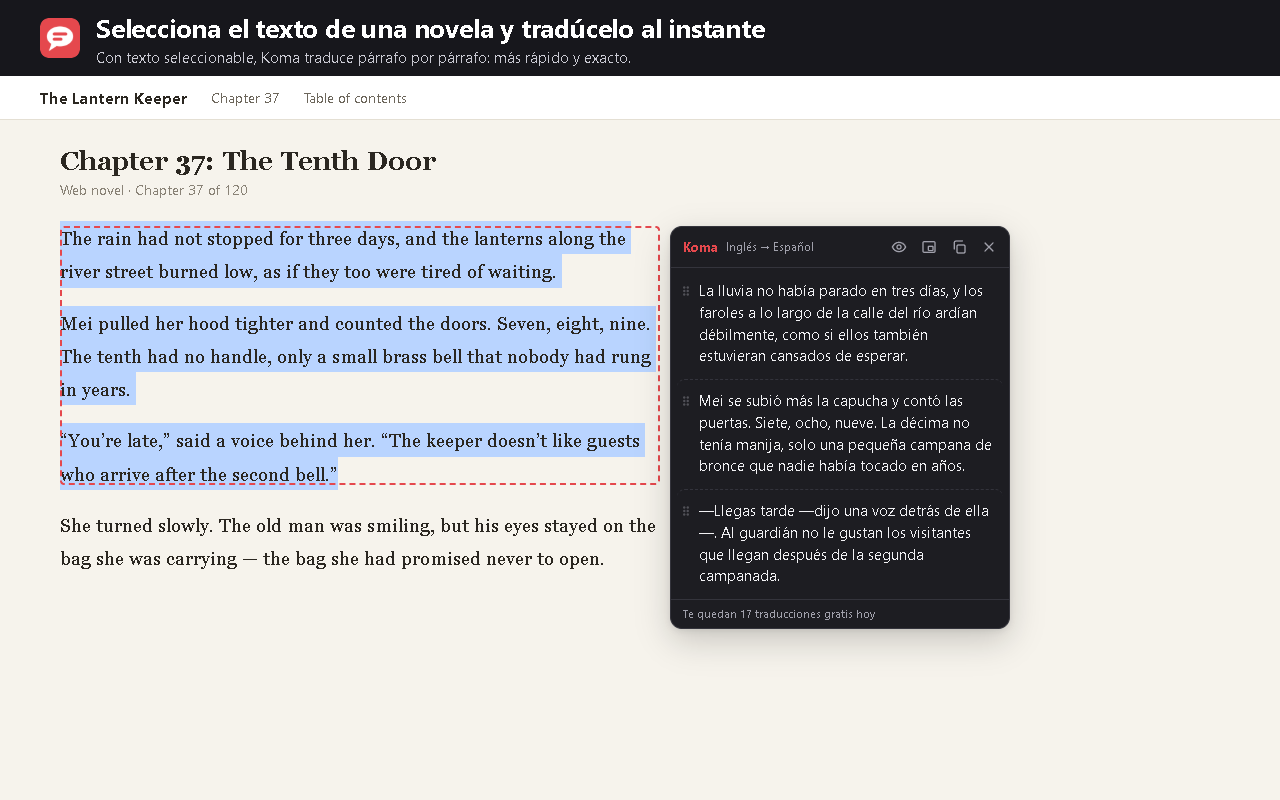
Task: Click the Koma brand name in the panel
Action: 700,247
